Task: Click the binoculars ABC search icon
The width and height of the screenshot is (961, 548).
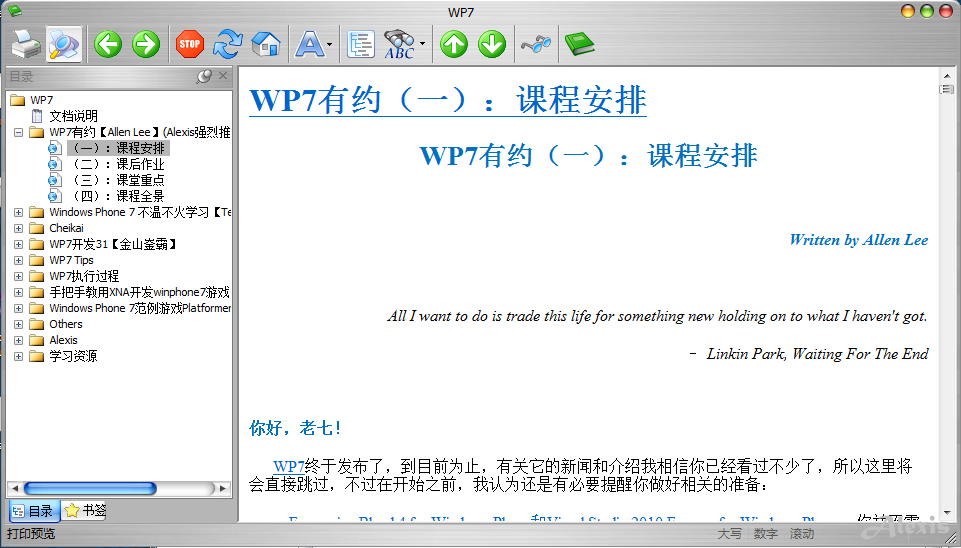Action: (400, 44)
